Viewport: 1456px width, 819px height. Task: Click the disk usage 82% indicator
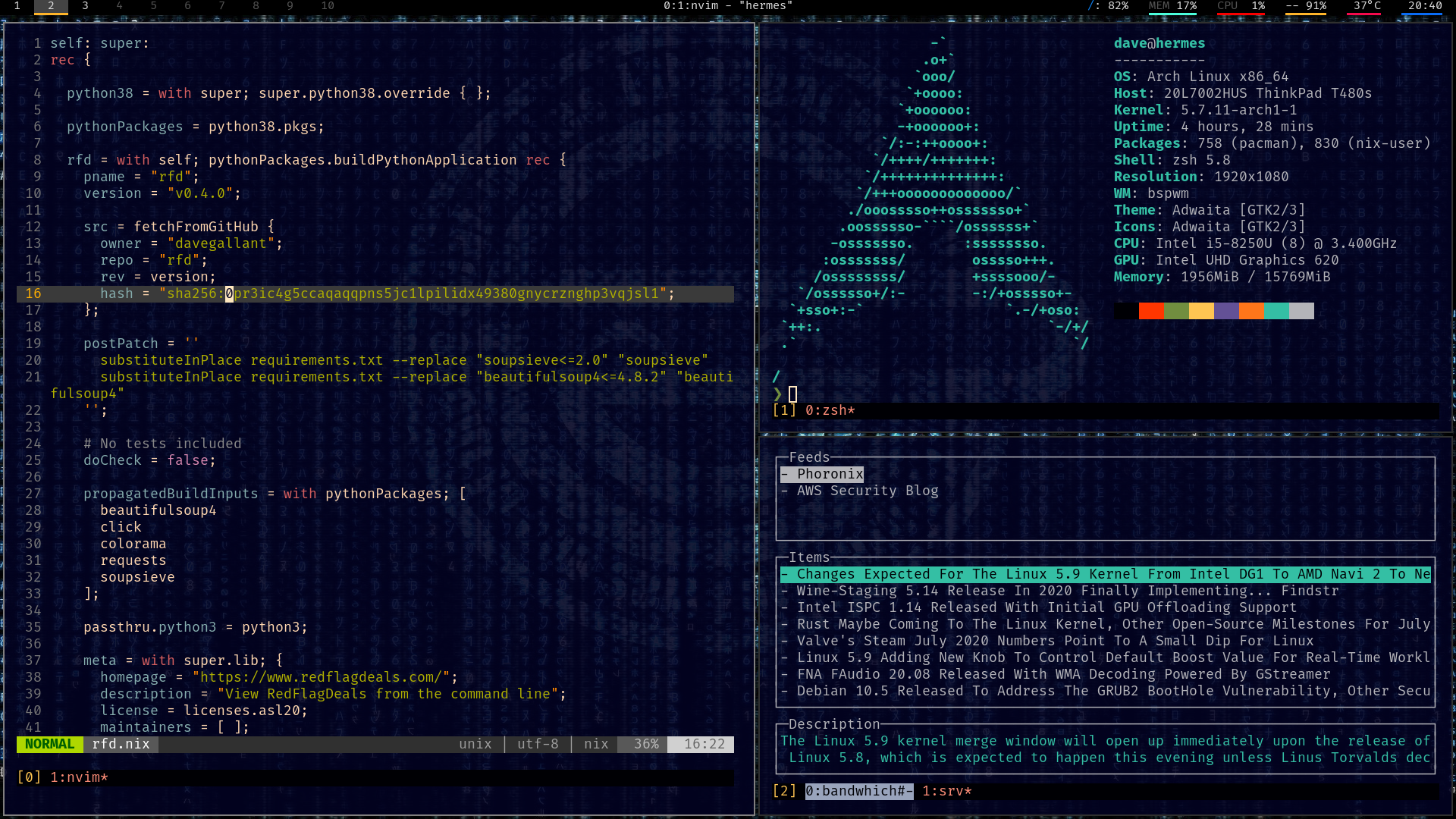[x=1108, y=6]
